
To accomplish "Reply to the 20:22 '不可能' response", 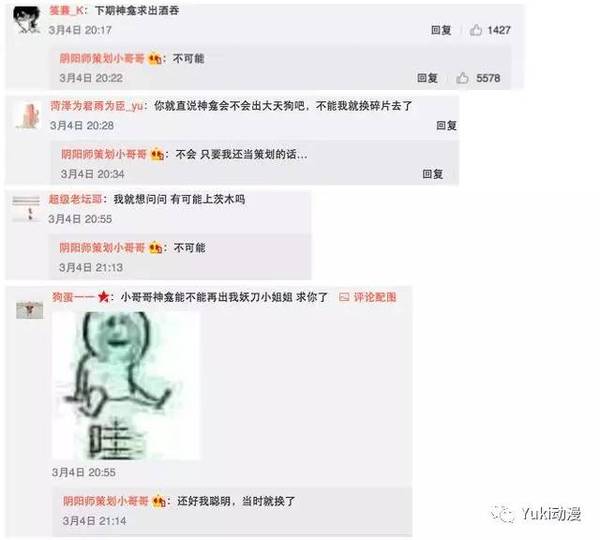I will coord(427,78).
